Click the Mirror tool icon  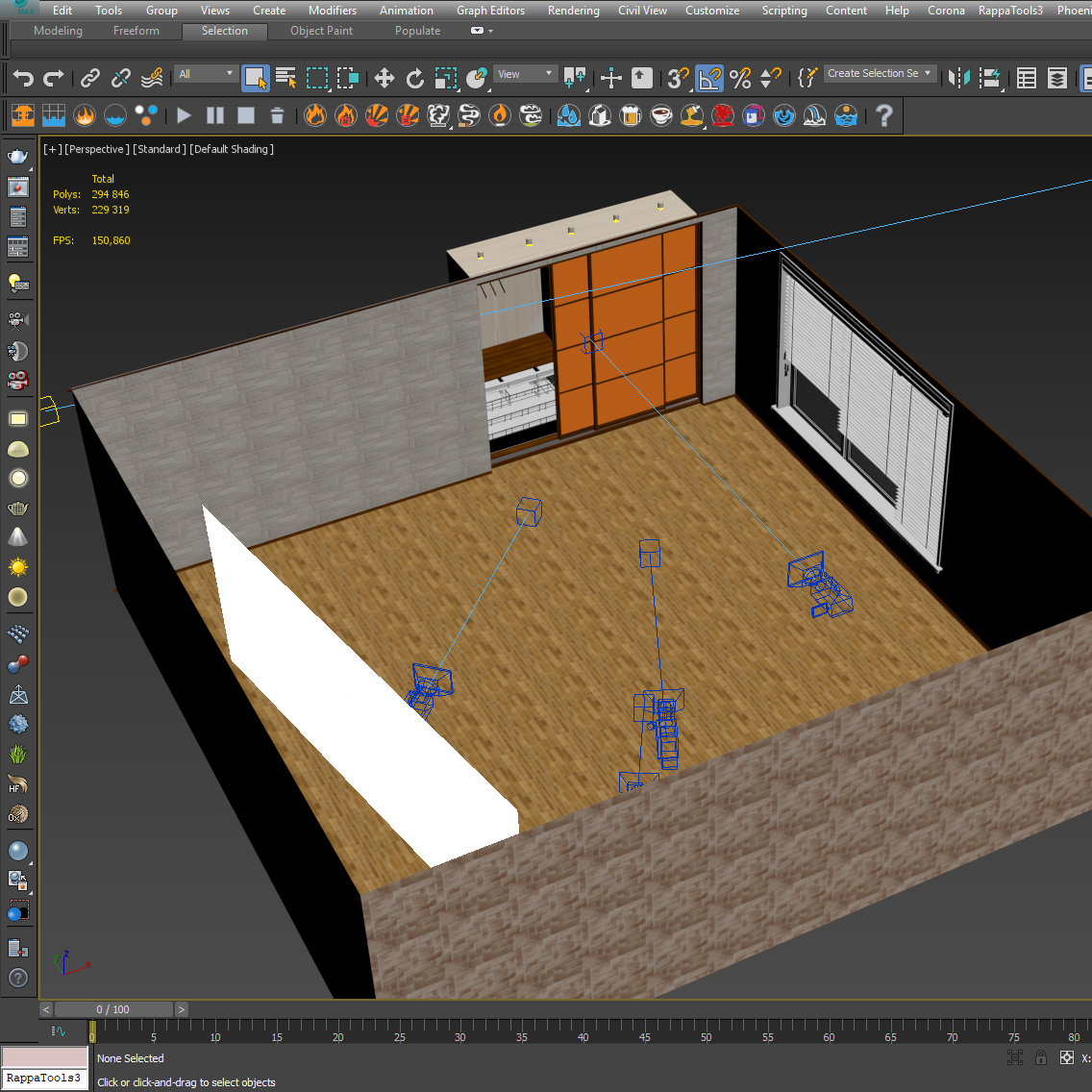pyautogui.click(x=958, y=78)
